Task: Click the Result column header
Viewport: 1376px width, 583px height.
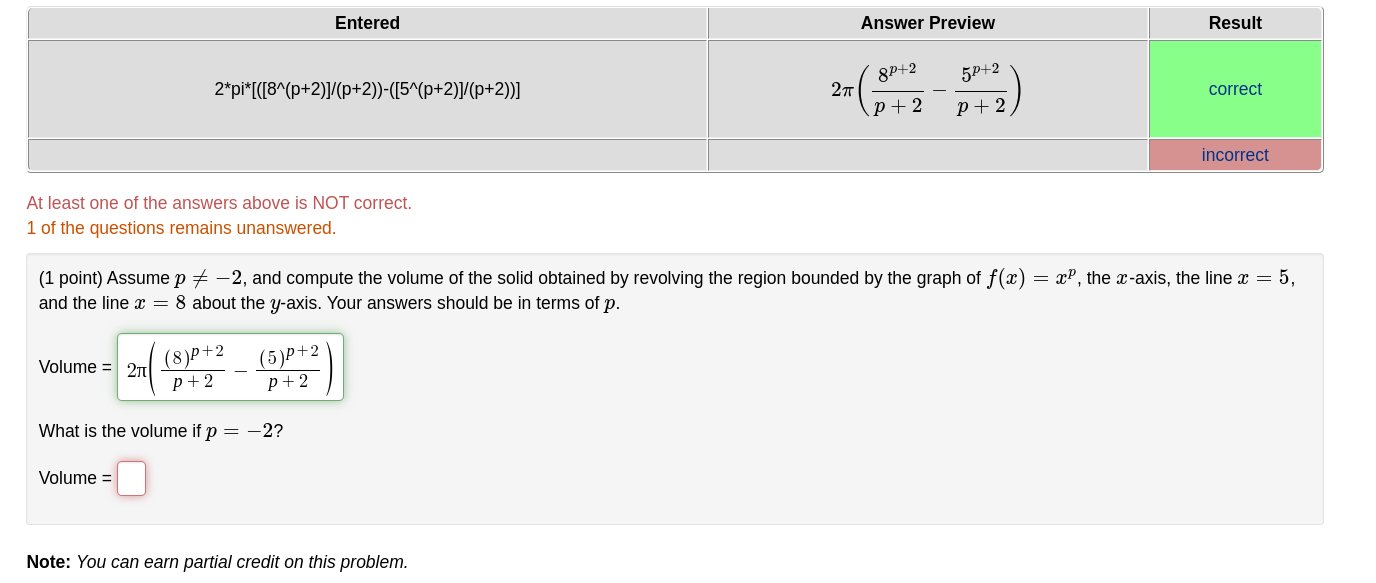Action: point(1235,22)
